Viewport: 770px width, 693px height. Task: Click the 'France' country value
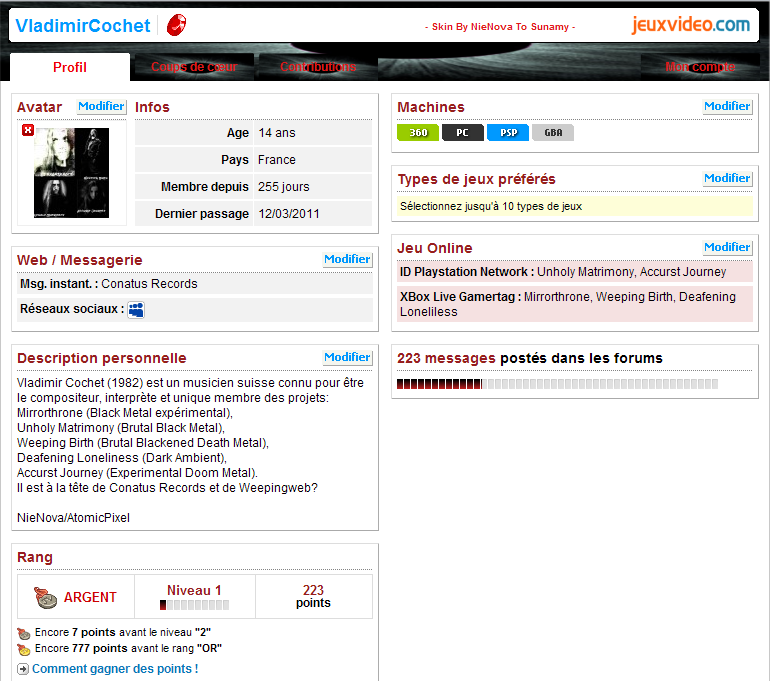tap(277, 160)
